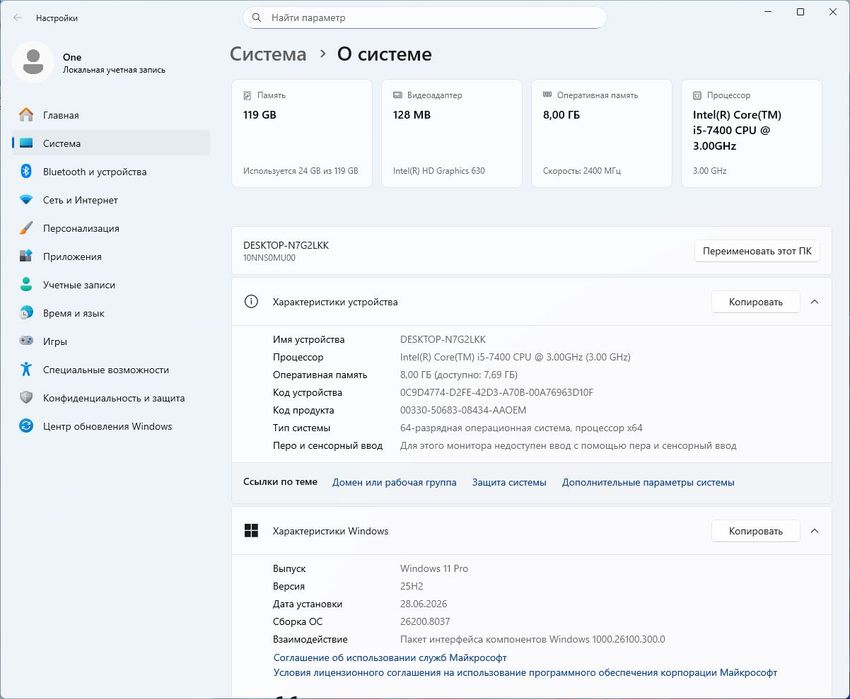
Task: Click Система in the breadcrumb
Action: [268, 54]
